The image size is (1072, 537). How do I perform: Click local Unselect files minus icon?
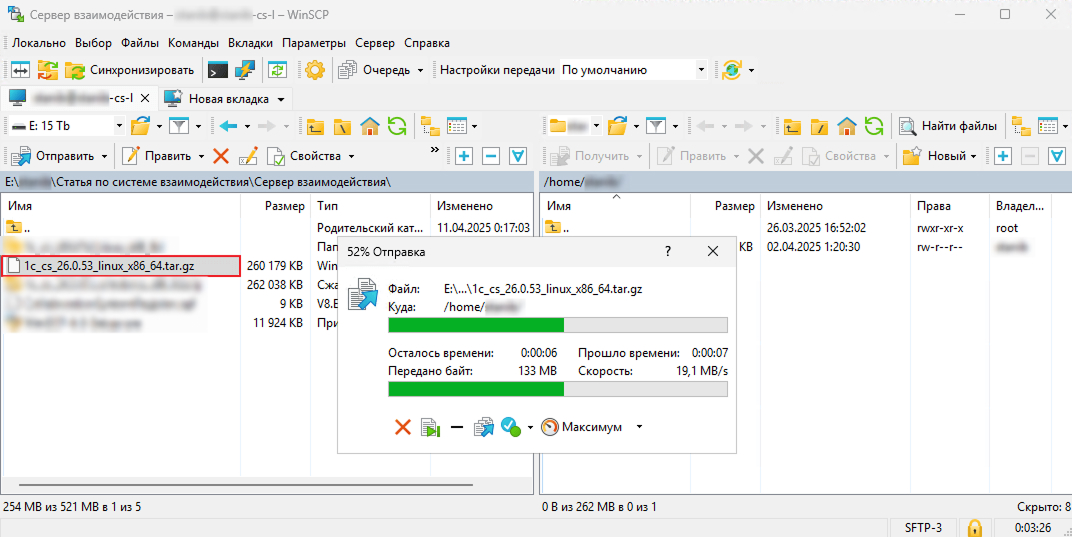click(x=491, y=156)
